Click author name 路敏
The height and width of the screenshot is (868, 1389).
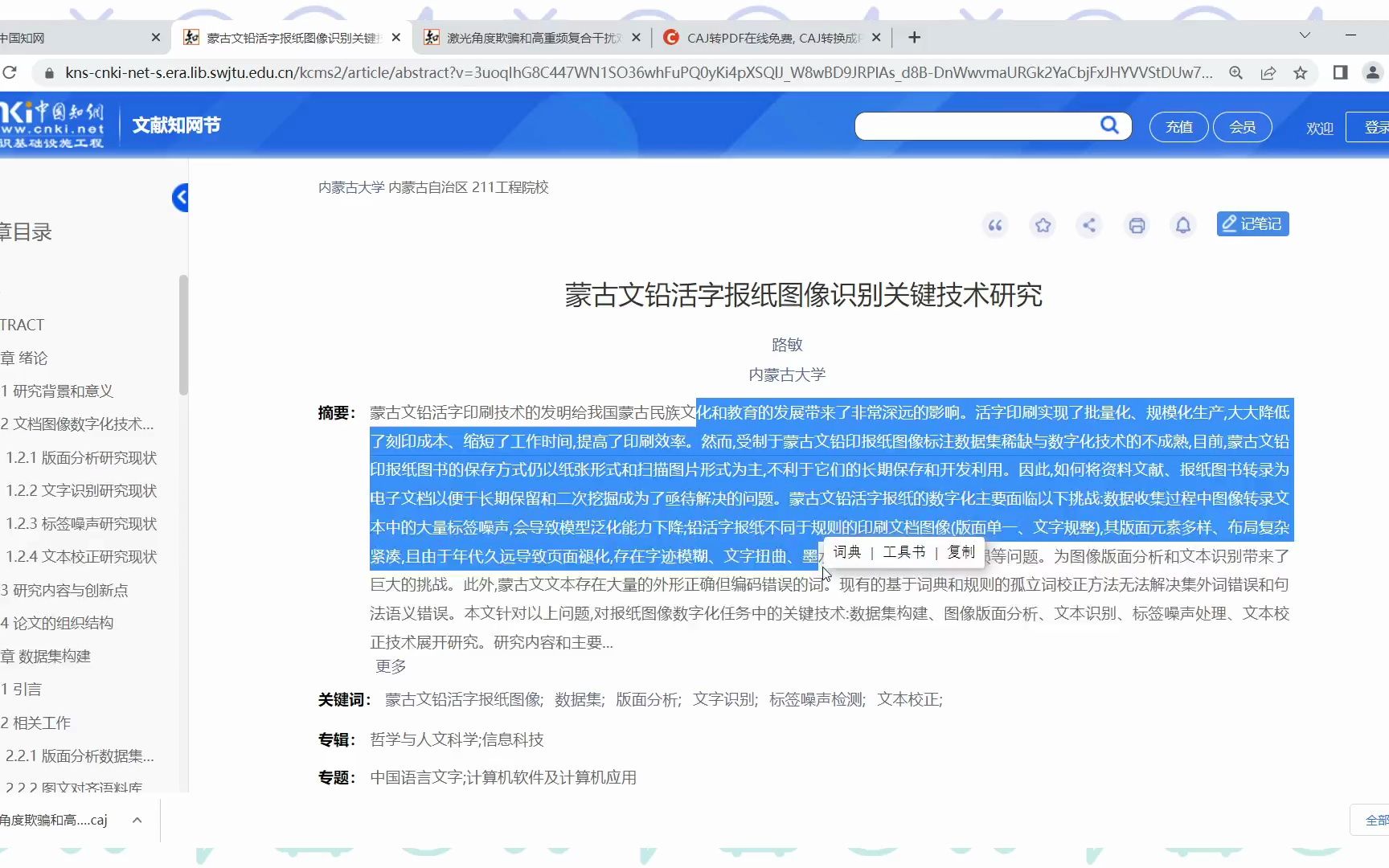tap(787, 345)
